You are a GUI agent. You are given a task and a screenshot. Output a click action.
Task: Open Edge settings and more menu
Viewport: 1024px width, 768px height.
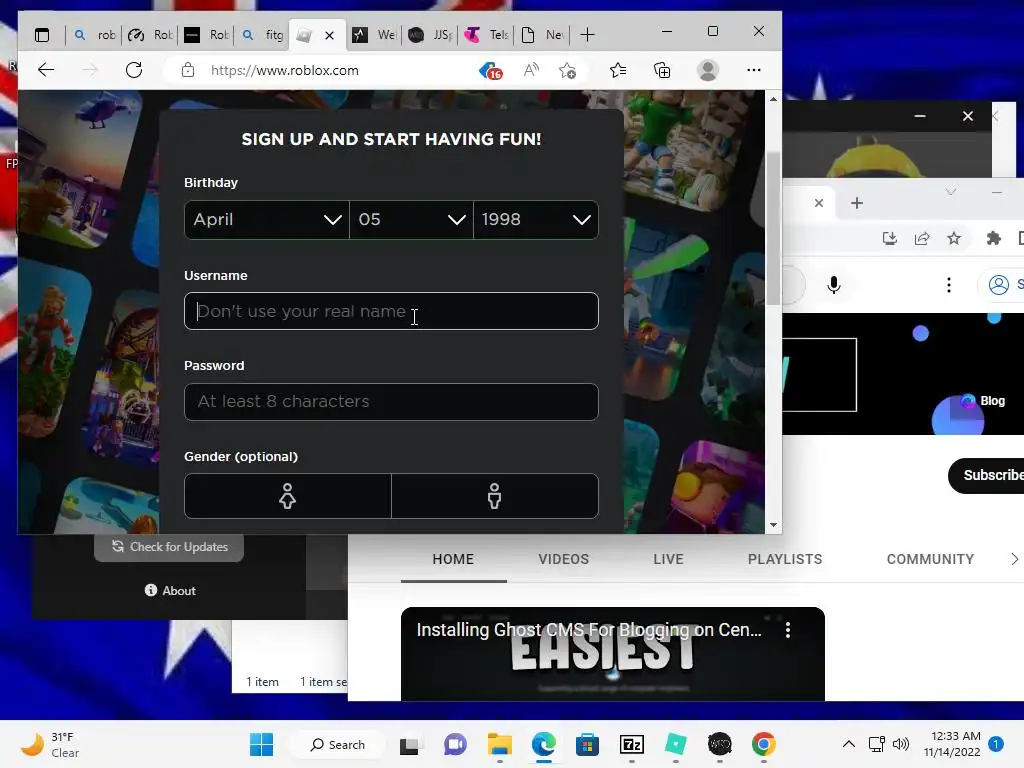(x=754, y=70)
